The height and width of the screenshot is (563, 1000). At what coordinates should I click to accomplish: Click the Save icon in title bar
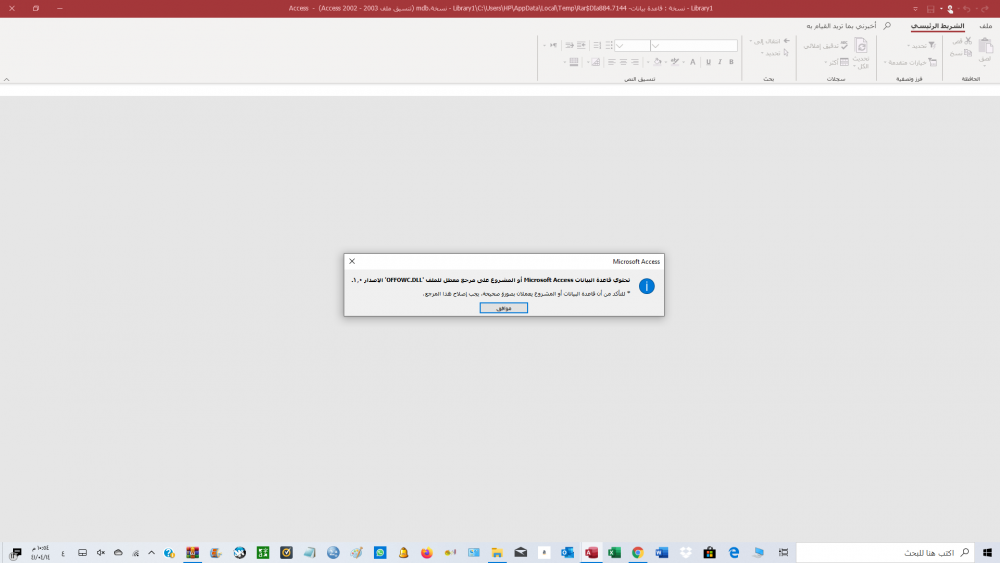click(930, 9)
